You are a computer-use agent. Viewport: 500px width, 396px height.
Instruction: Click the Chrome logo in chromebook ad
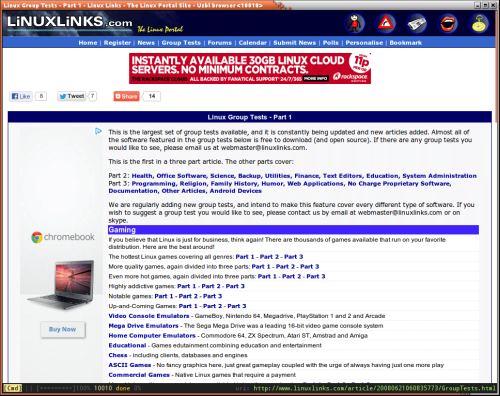coord(37,237)
